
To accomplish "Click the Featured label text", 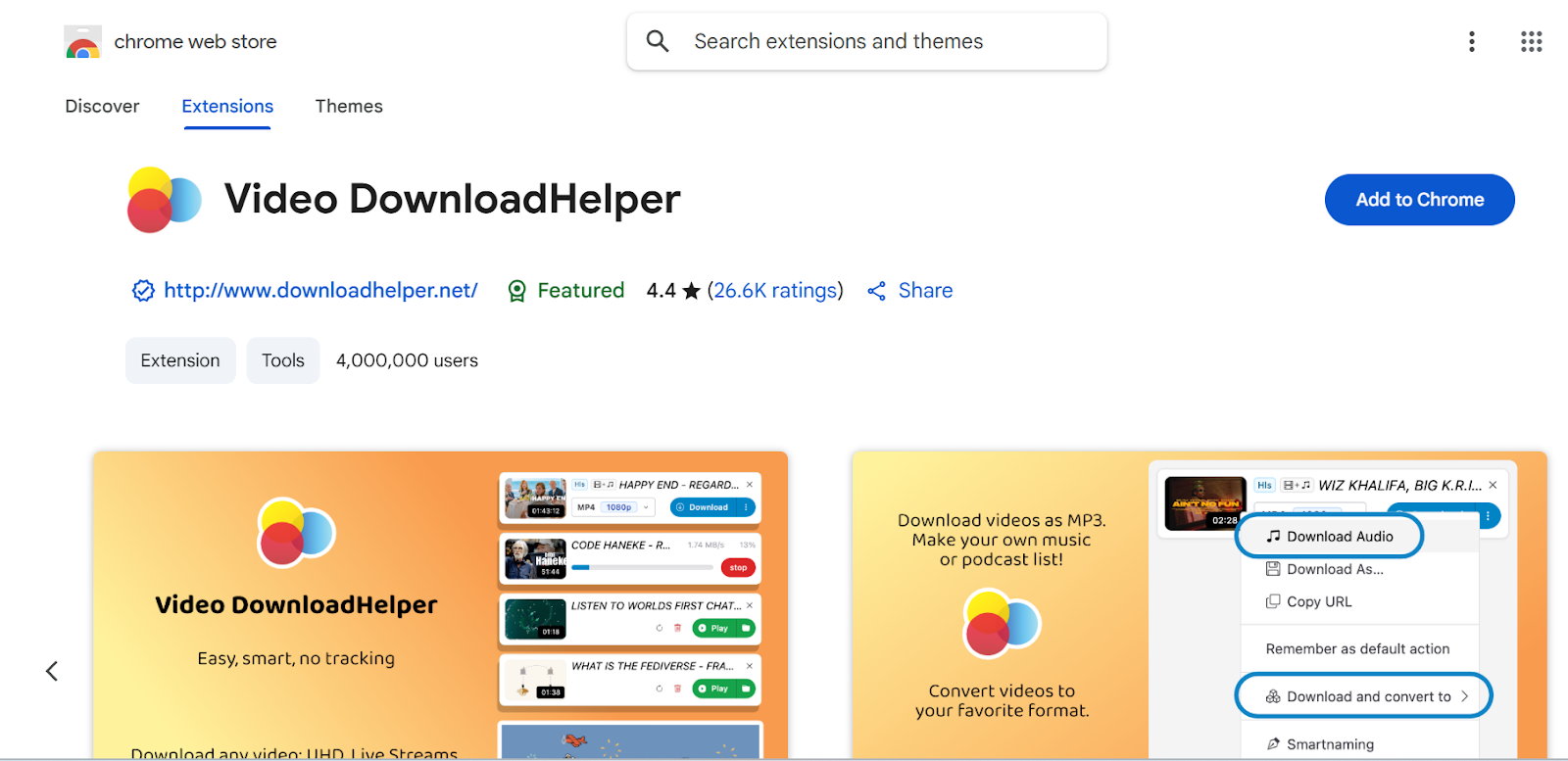I will [x=581, y=291].
